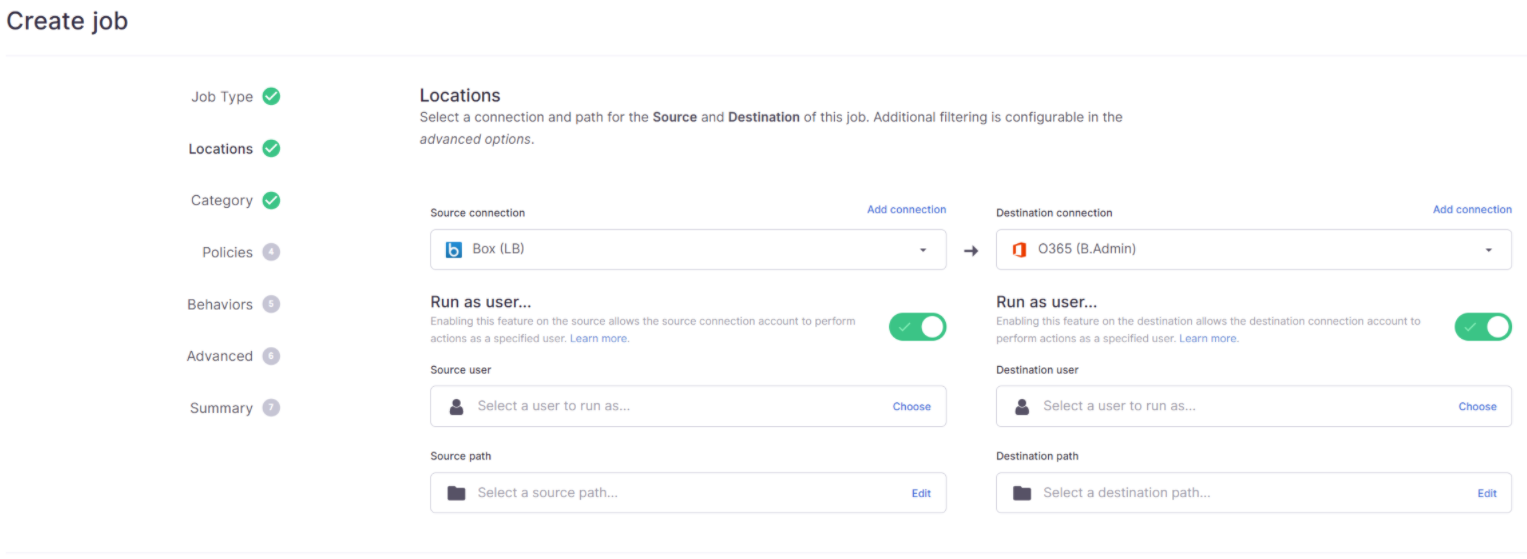Click Add connection above Destination connection

point(1472,209)
